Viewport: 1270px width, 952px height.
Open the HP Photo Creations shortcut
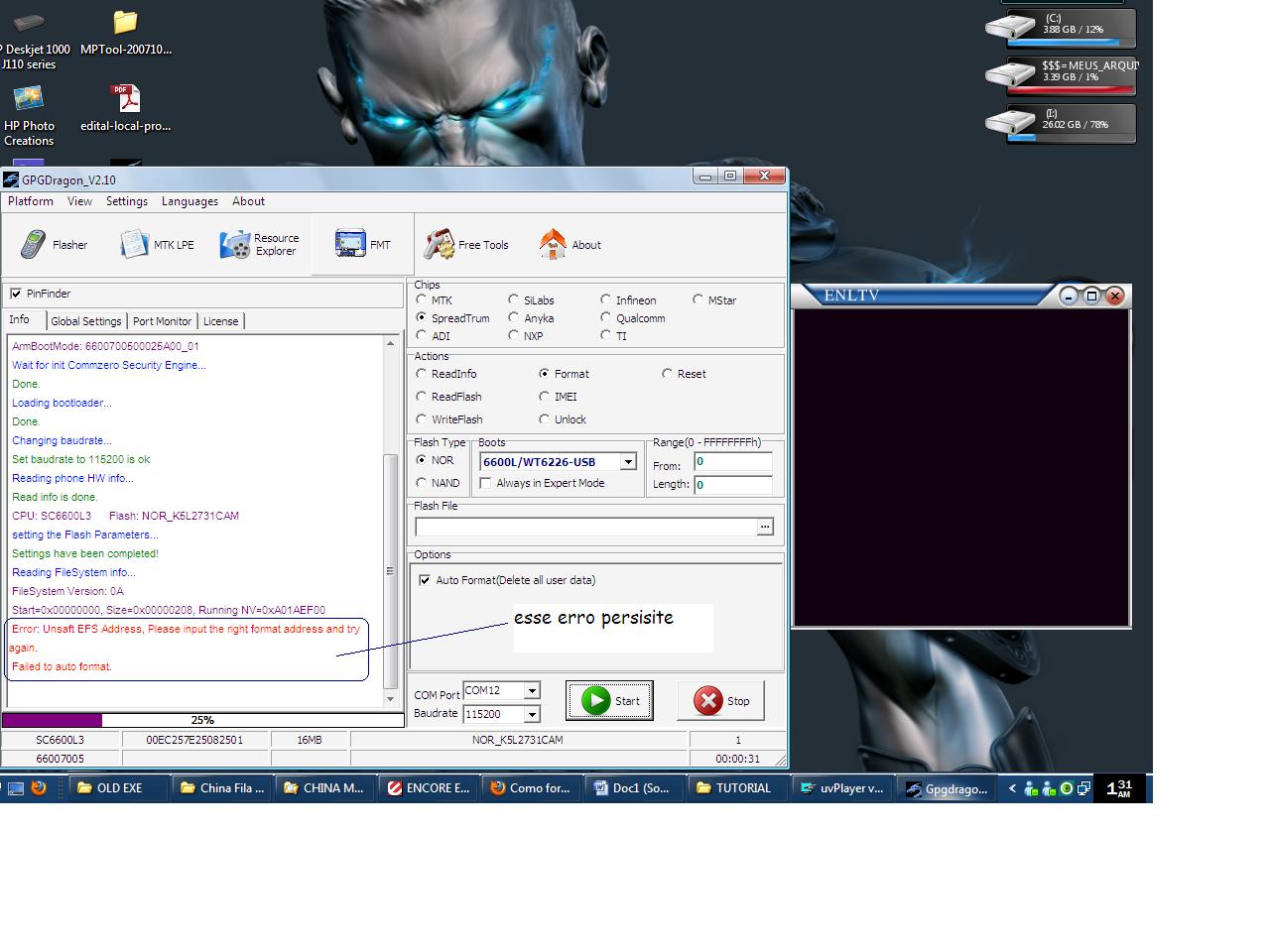click(x=29, y=116)
